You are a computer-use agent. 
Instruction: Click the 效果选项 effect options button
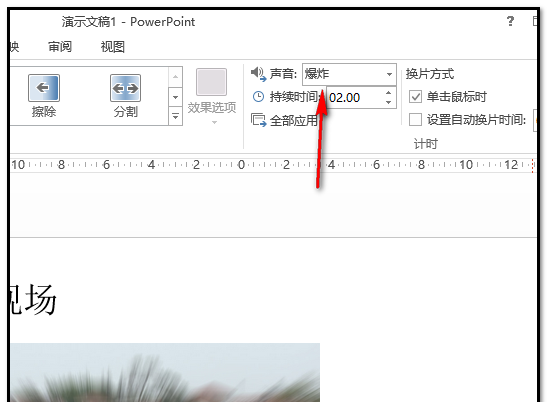[x=212, y=97]
